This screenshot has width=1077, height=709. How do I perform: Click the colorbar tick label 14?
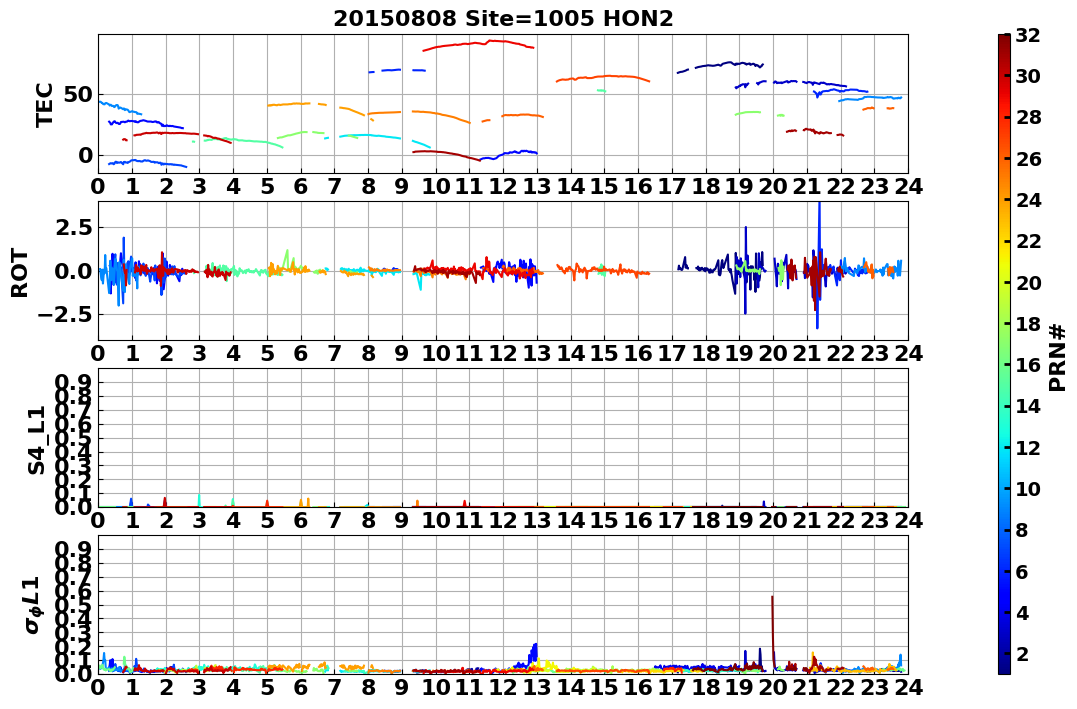tap(1028, 406)
